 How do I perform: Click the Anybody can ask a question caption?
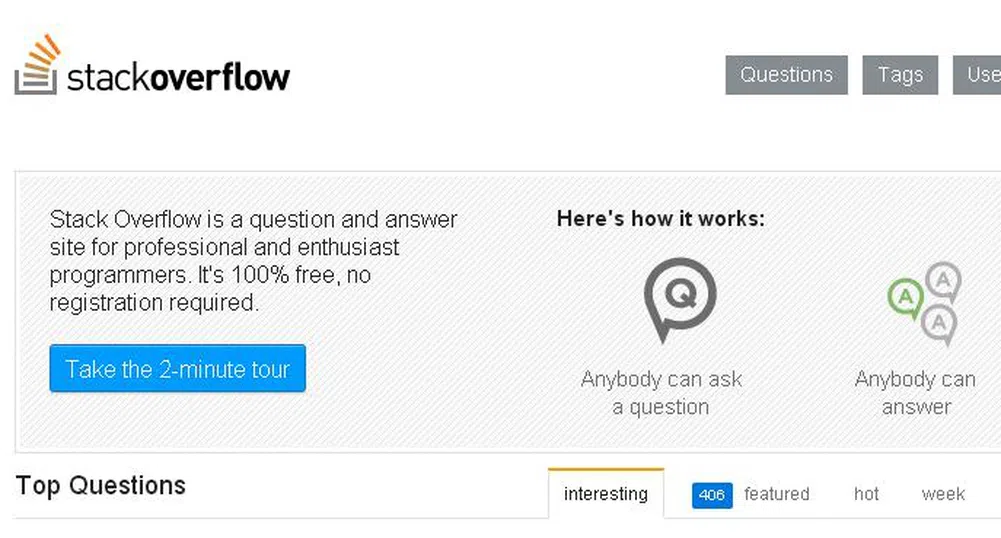coord(661,393)
